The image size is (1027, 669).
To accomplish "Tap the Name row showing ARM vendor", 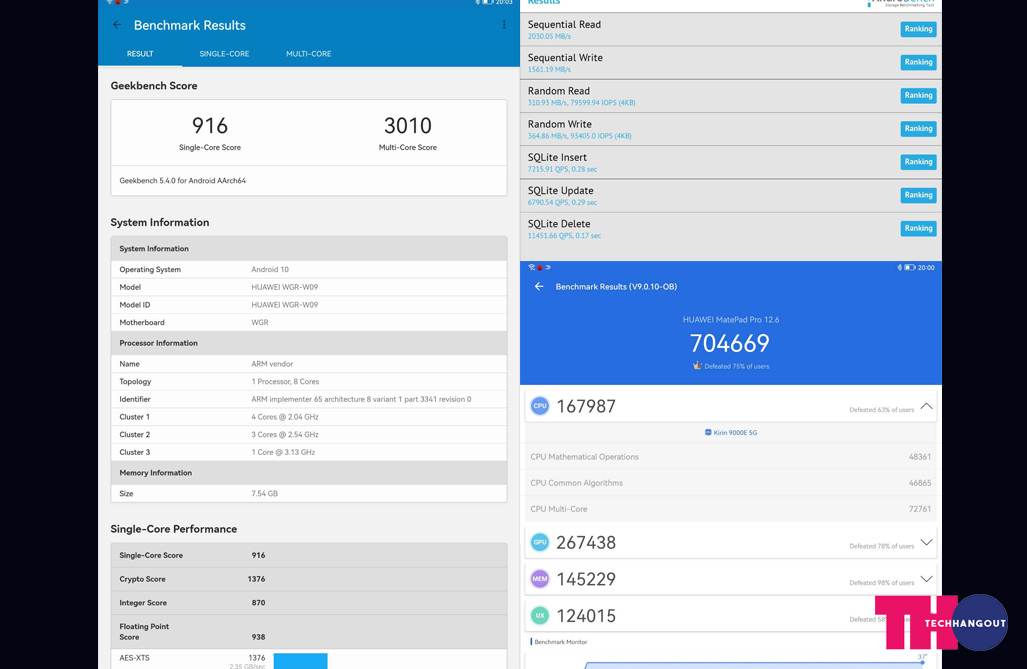I will click(308, 364).
